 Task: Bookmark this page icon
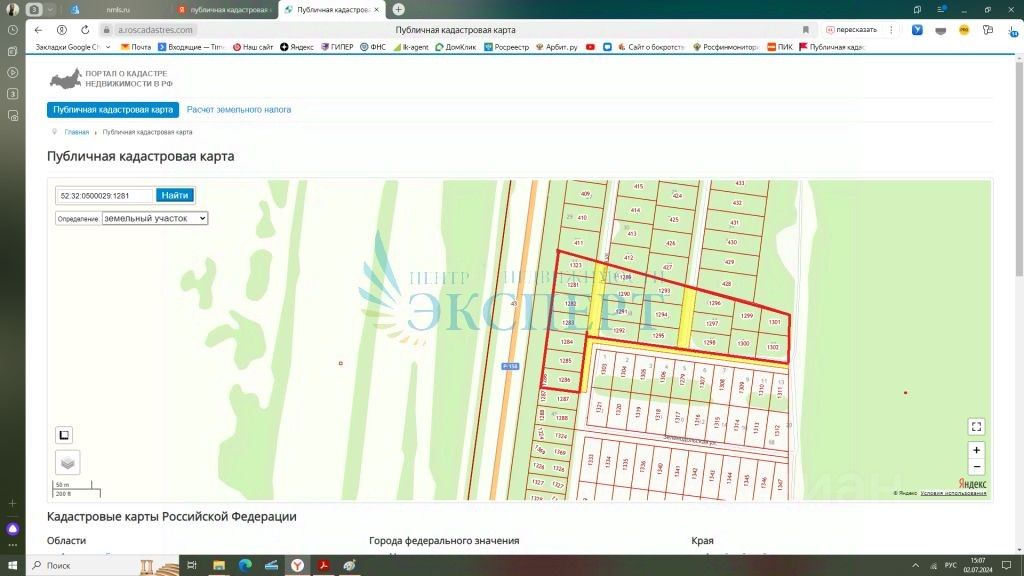tap(805, 30)
